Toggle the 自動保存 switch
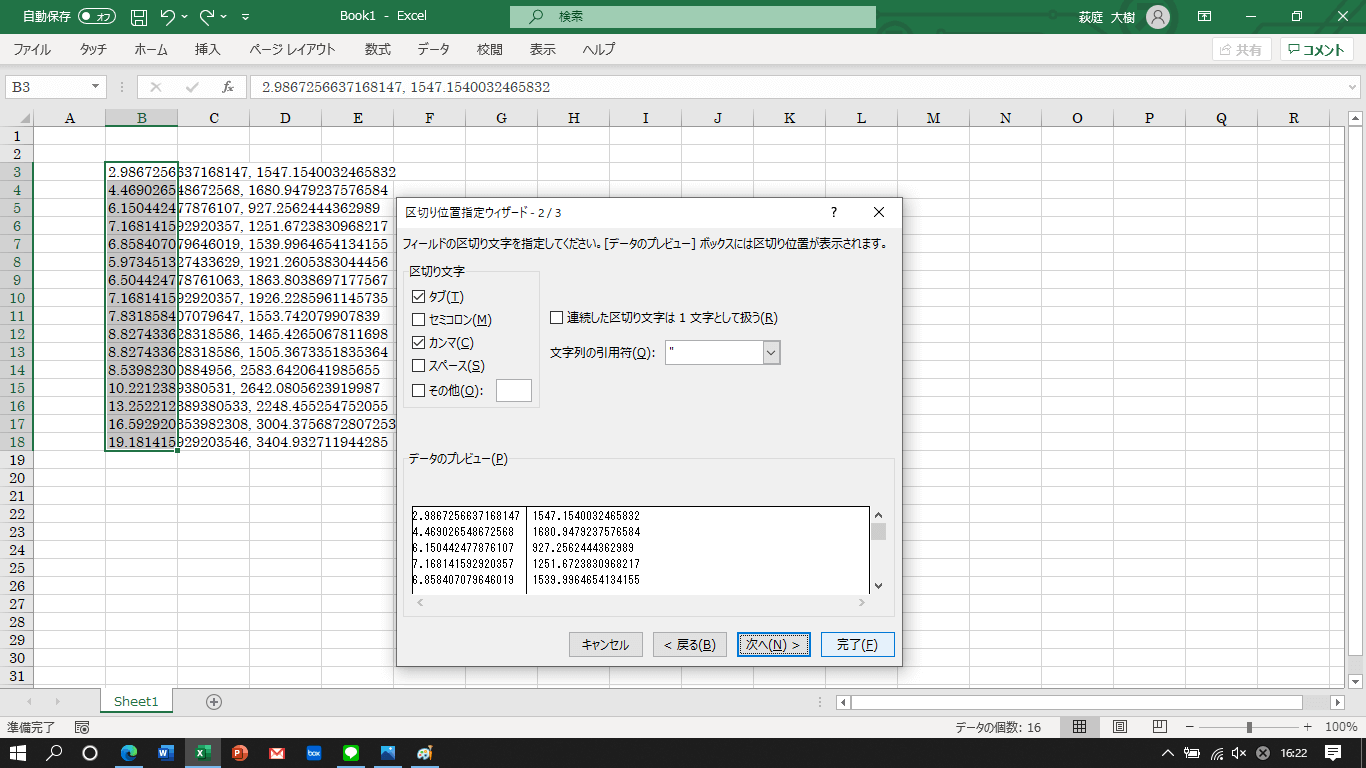 [97, 17]
